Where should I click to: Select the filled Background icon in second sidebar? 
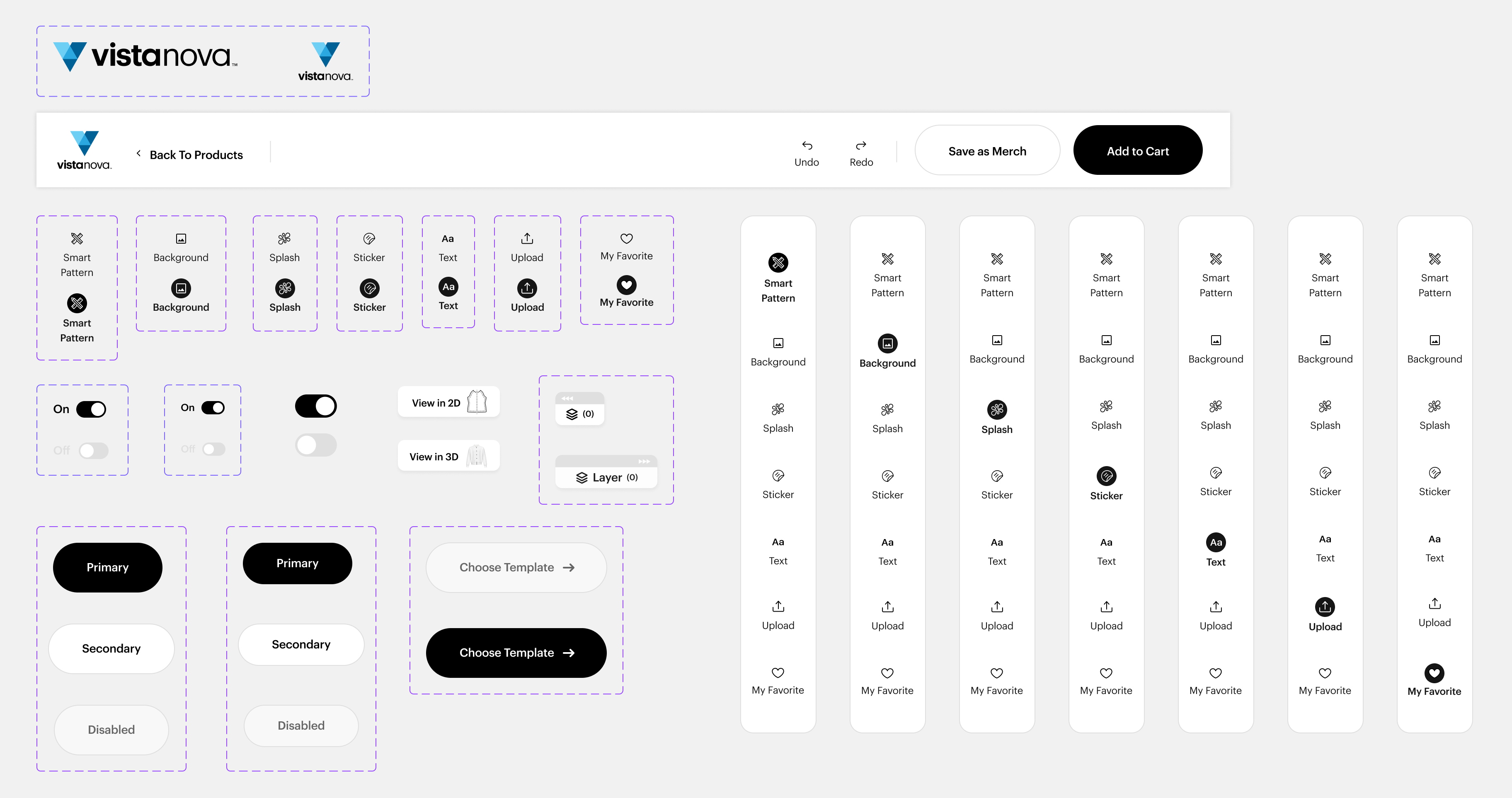[887, 343]
